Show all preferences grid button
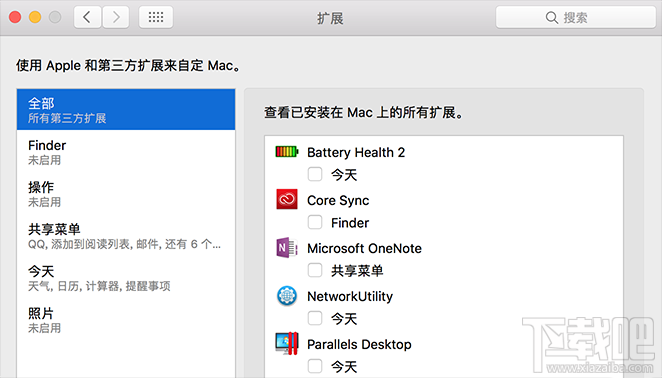The height and width of the screenshot is (378, 662). (x=156, y=17)
